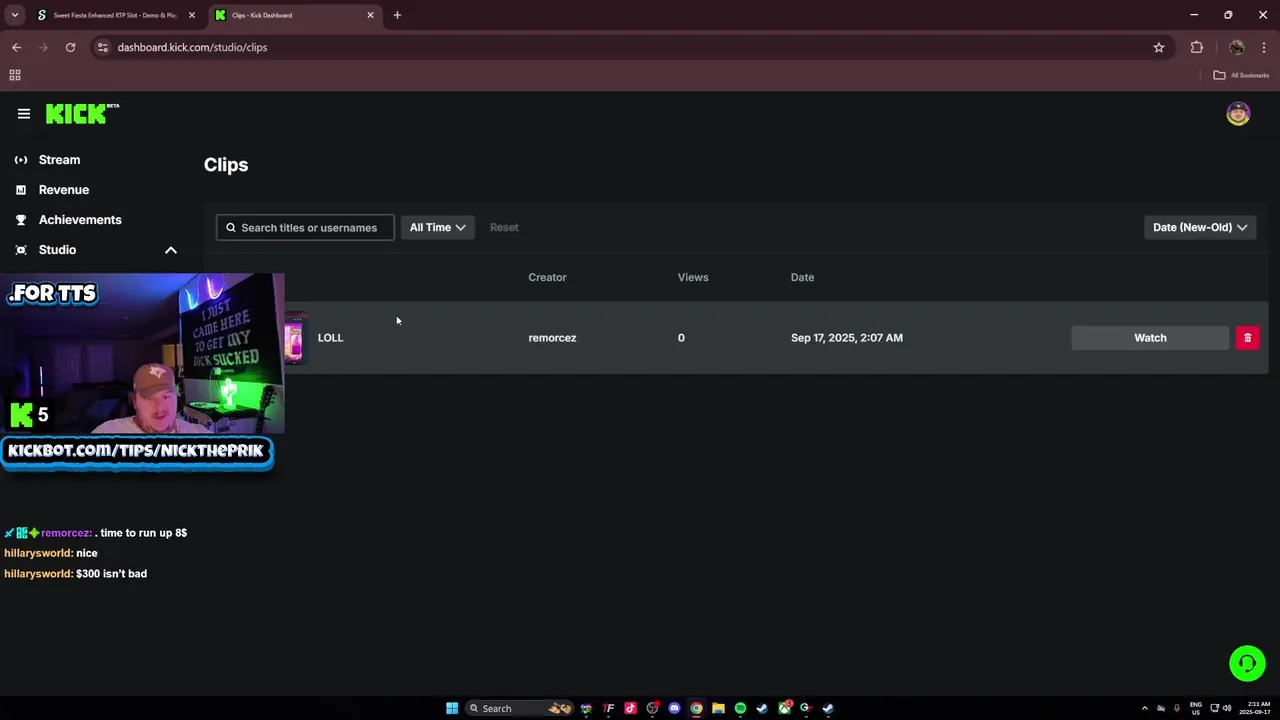
Task: Go back in browser history
Action: pyautogui.click(x=16, y=47)
